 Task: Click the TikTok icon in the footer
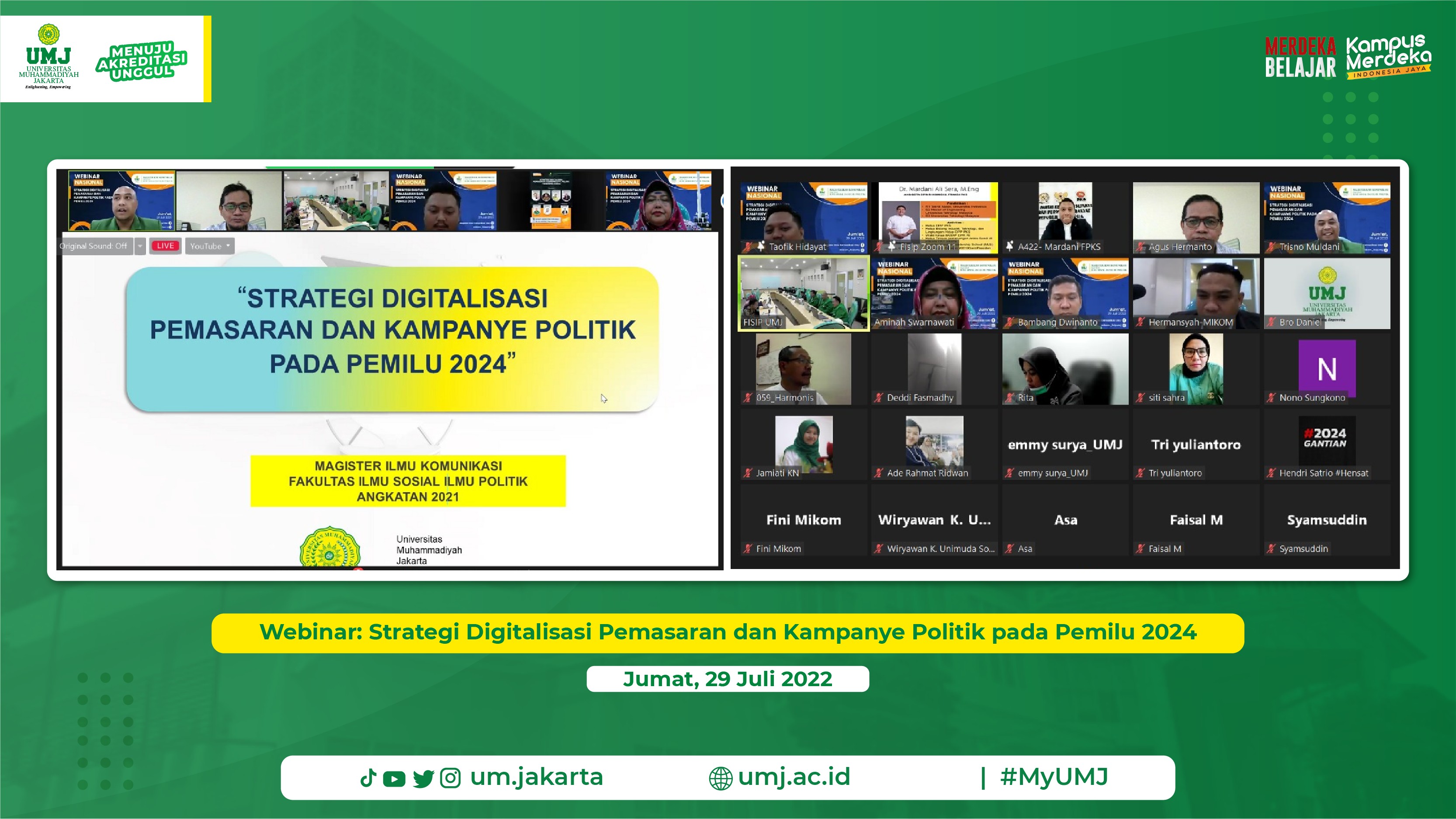370,778
